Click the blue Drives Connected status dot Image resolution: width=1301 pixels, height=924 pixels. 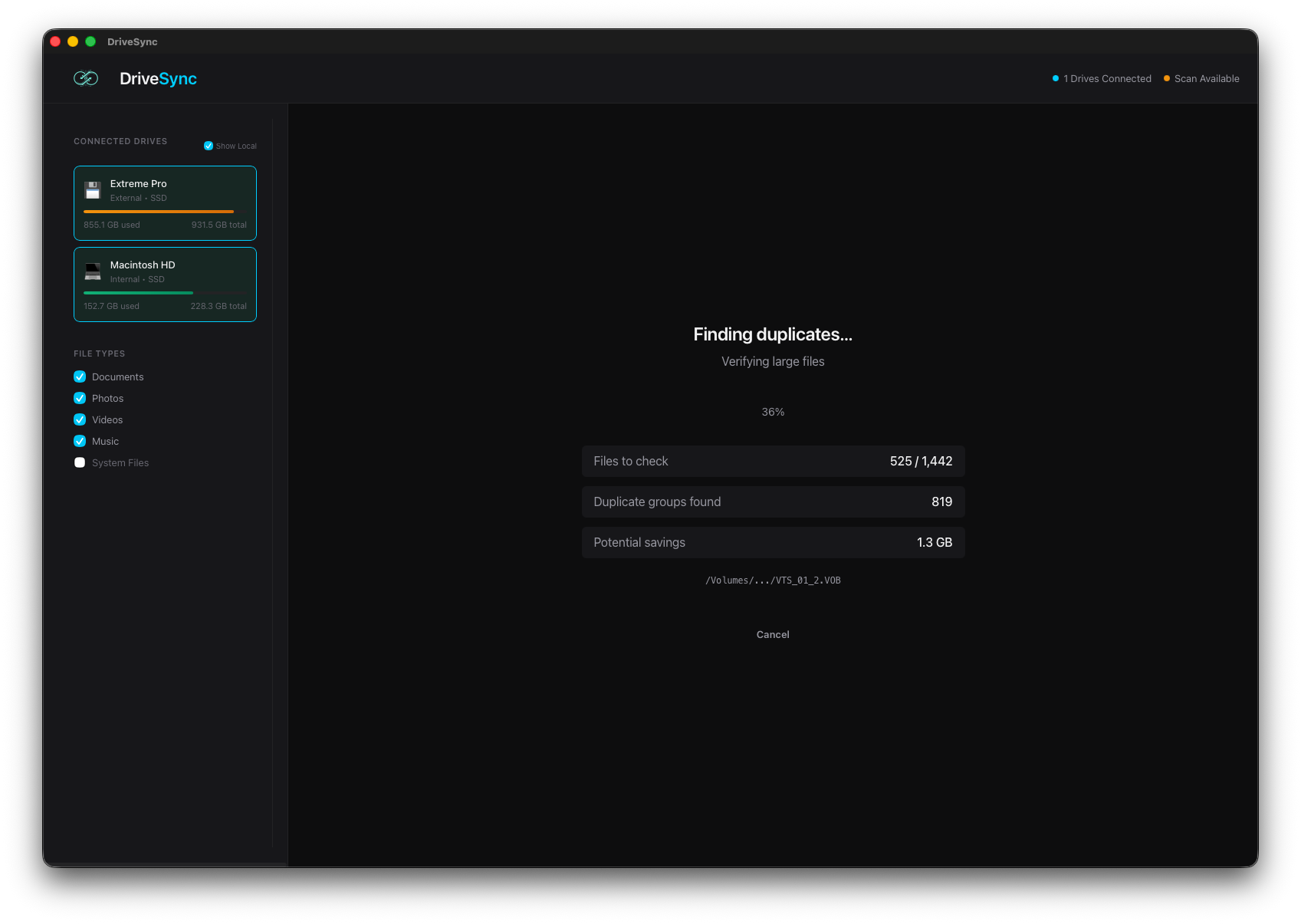coord(1056,77)
